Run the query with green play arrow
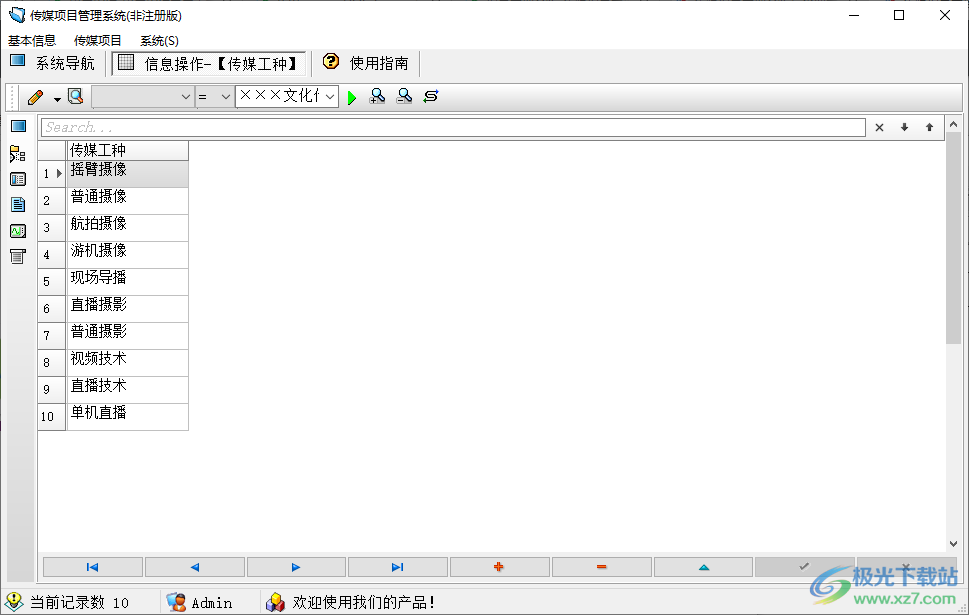Viewport: 969px width, 615px height. (352, 97)
